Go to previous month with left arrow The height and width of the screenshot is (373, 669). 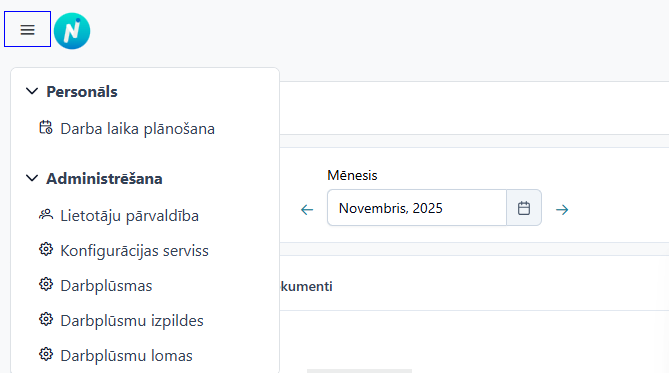pos(307,210)
